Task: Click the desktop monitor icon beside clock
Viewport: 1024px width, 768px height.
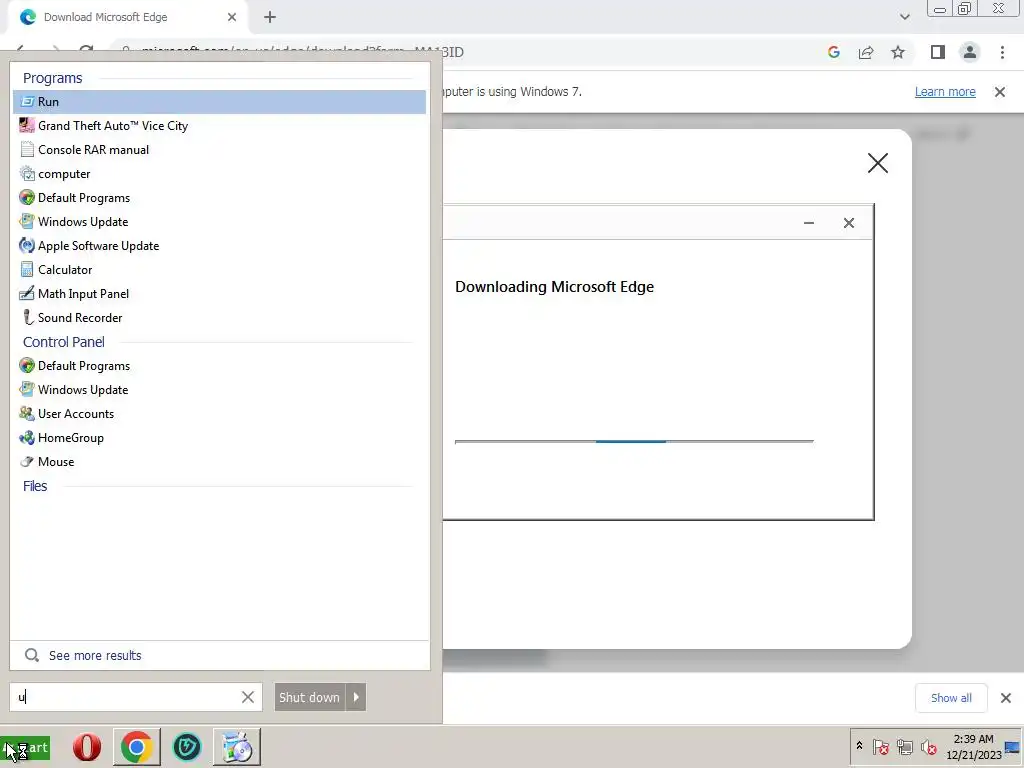Action: coord(1012,747)
